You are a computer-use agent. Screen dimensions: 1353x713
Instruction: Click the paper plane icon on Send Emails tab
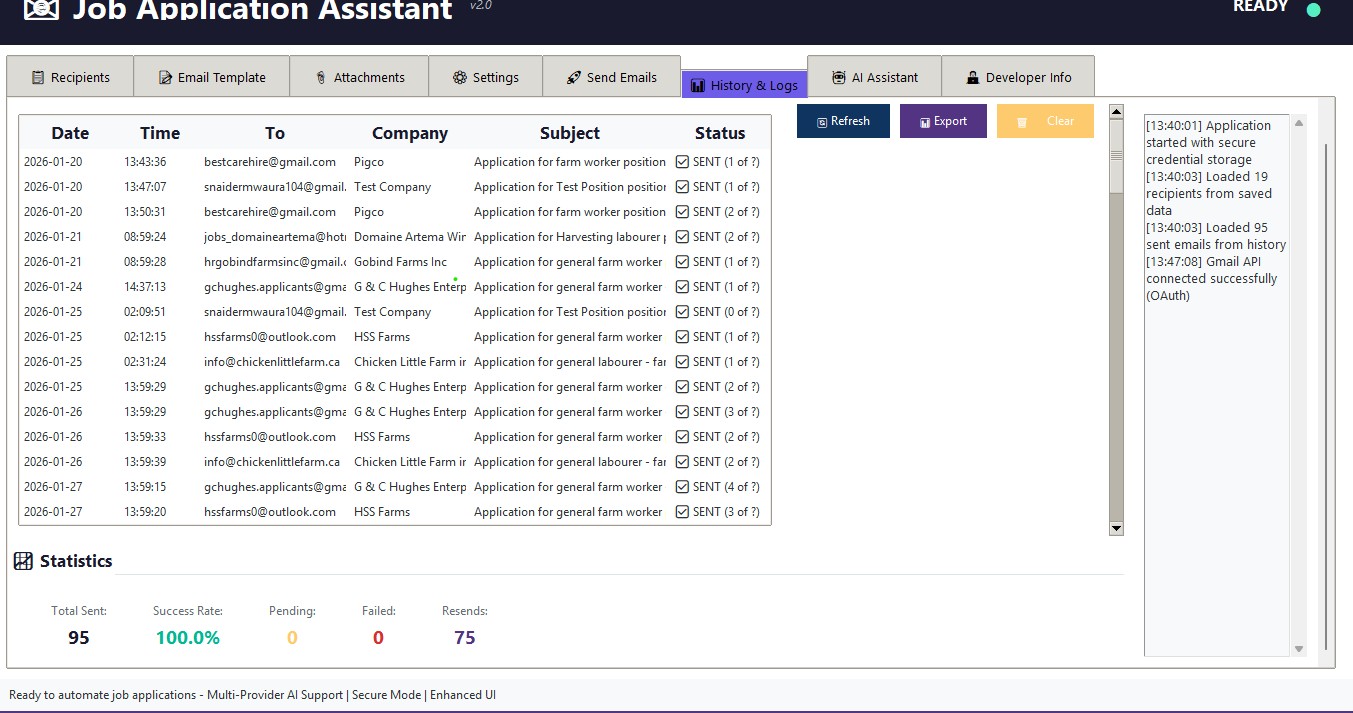click(574, 76)
